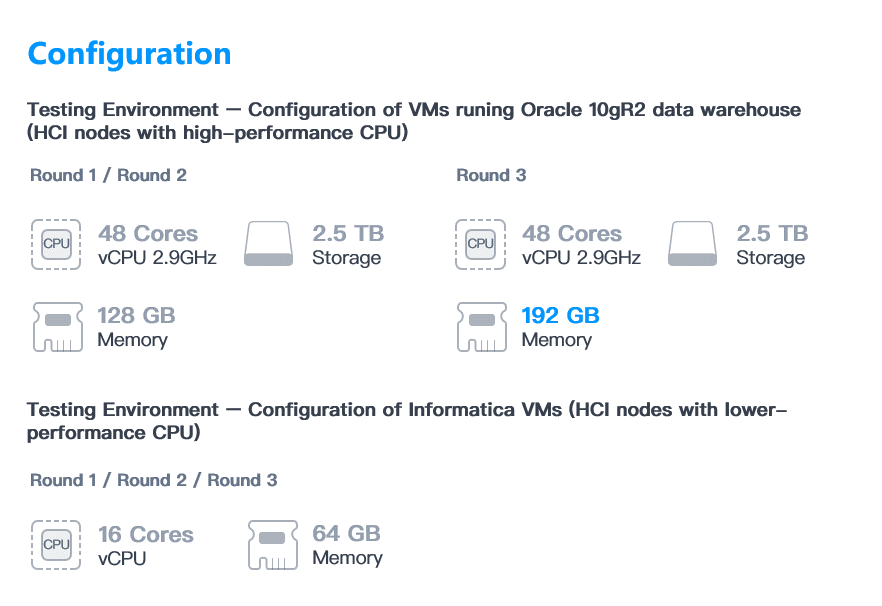Click the CPU icon beside 16 Cores

tap(56, 545)
